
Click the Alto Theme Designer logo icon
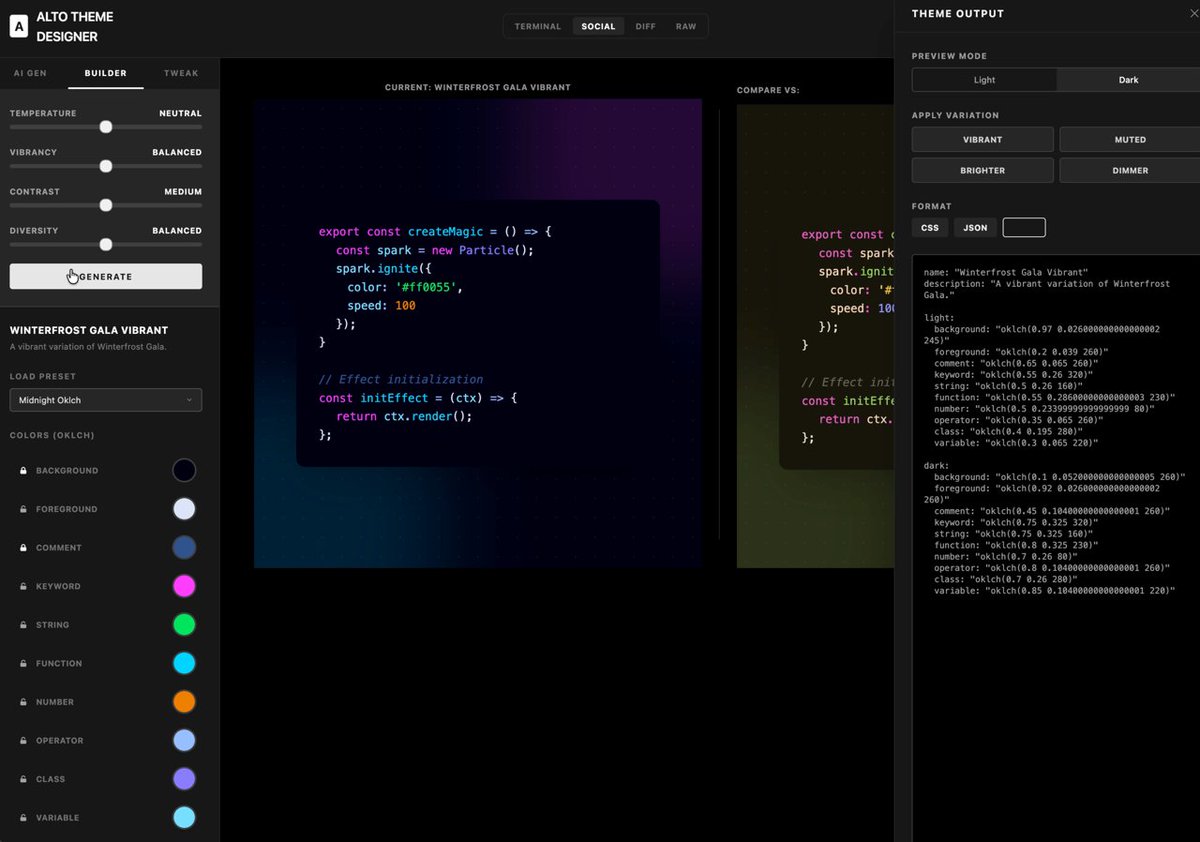pos(19,28)
